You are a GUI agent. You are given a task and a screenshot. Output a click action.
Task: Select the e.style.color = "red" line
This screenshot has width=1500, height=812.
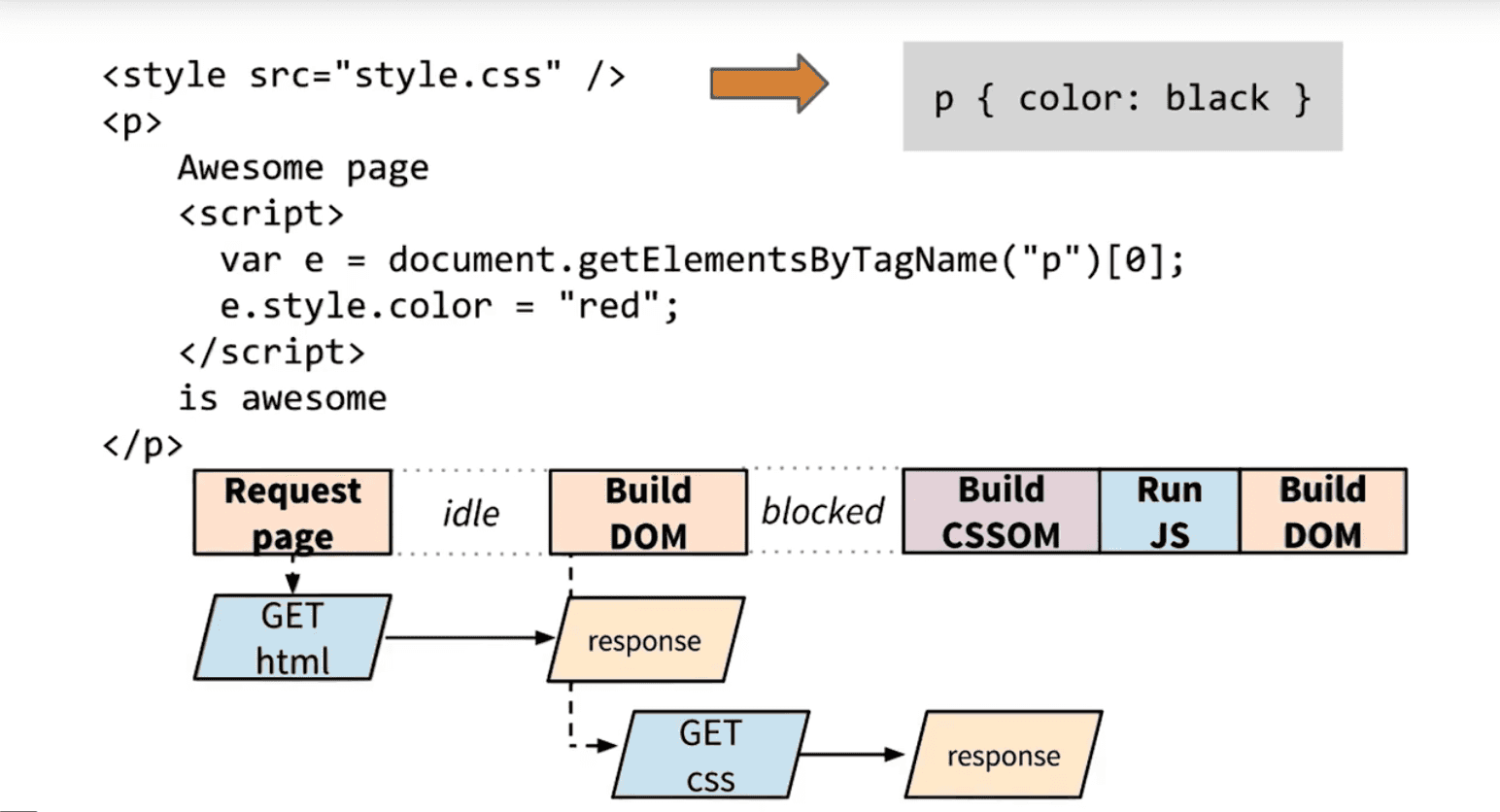coord(449,306)
